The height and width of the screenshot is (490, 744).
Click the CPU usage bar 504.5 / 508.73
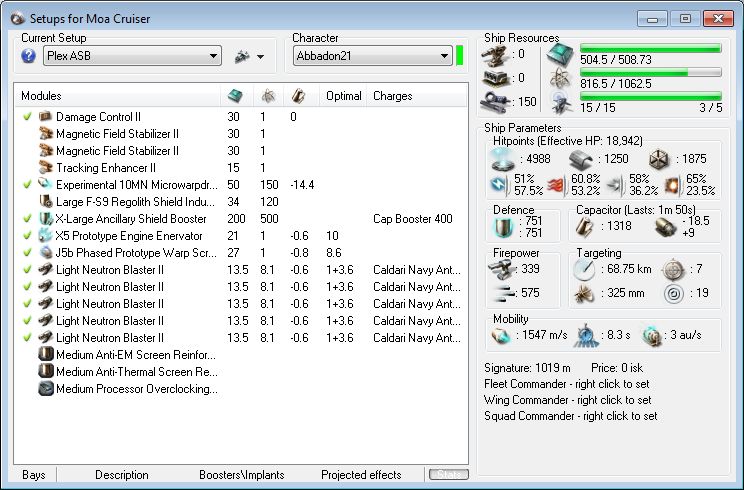click(x=651, y=48)
